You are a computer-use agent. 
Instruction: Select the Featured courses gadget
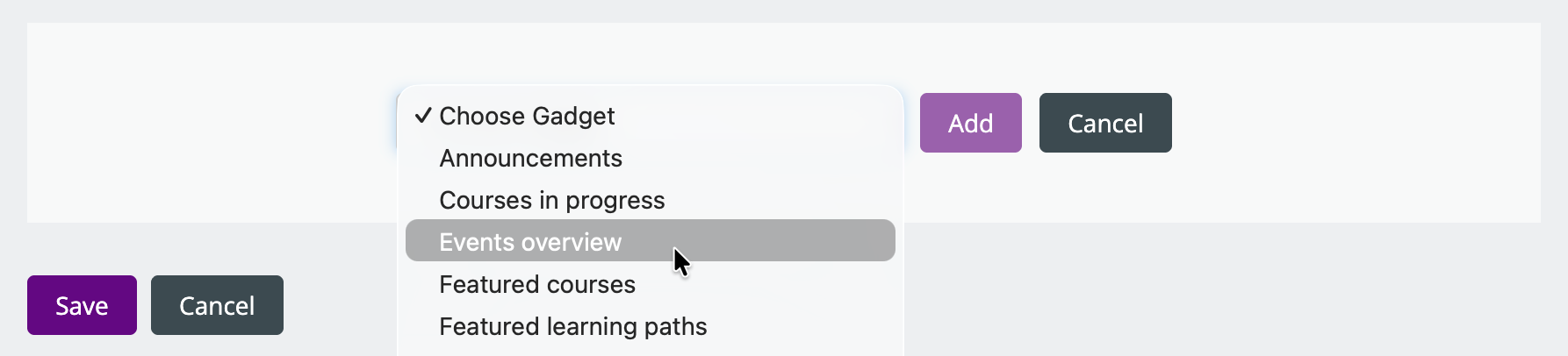click(536, 285)
